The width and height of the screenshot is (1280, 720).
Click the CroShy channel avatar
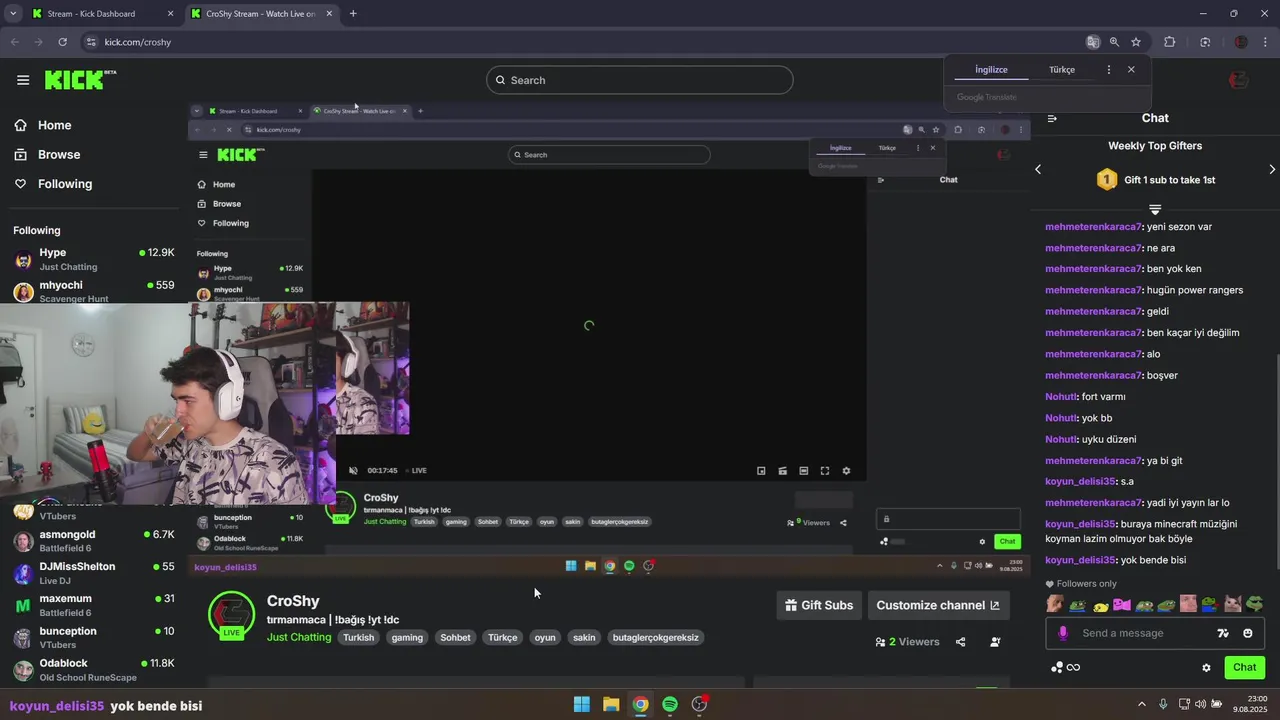(x=231, y=615)
